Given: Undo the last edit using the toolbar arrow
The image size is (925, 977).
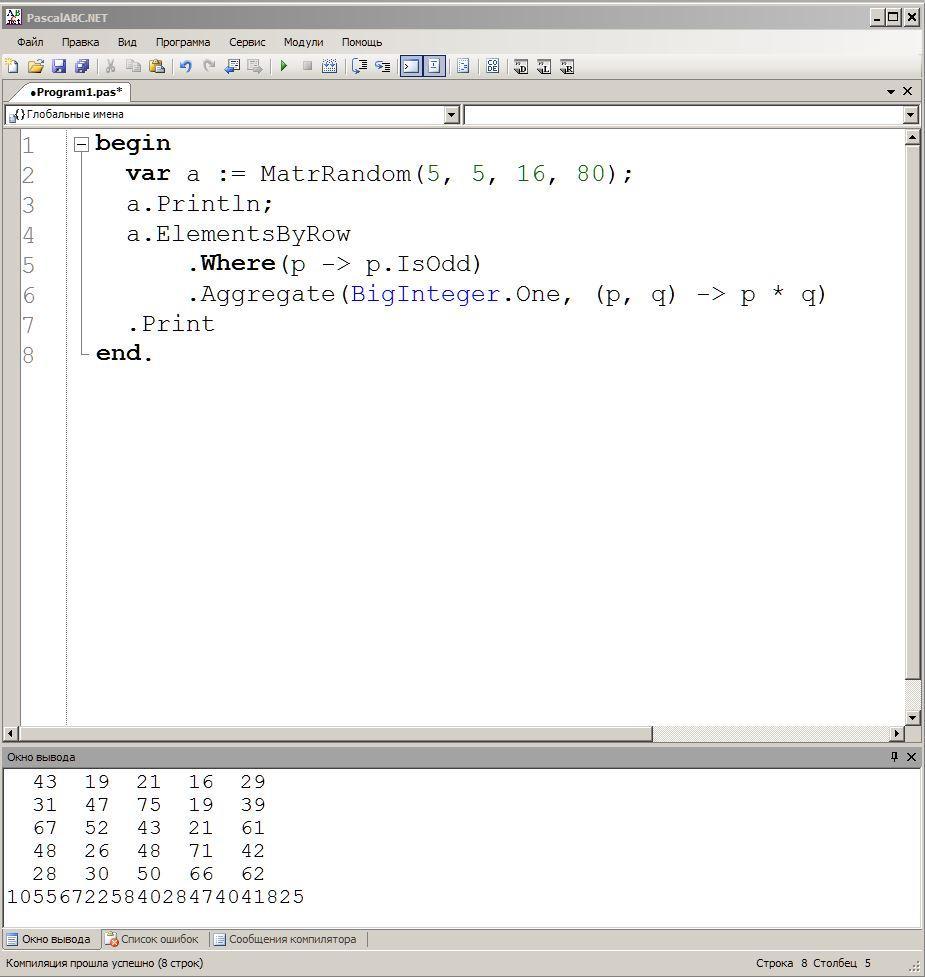Looking at the screenshot, I should (185, 67).
